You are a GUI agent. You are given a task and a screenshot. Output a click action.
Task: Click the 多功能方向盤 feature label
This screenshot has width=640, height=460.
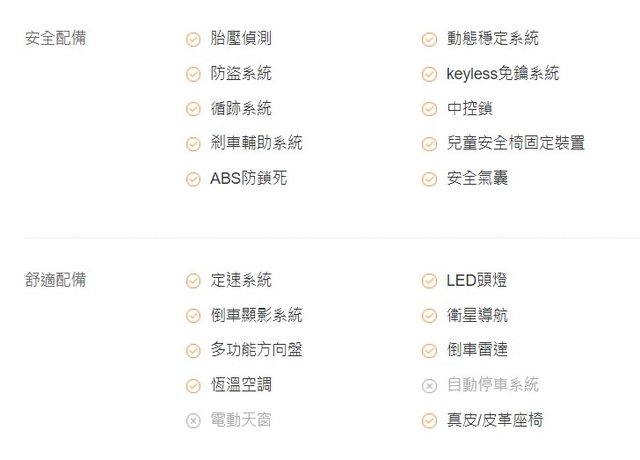click(x=256, y=350)
